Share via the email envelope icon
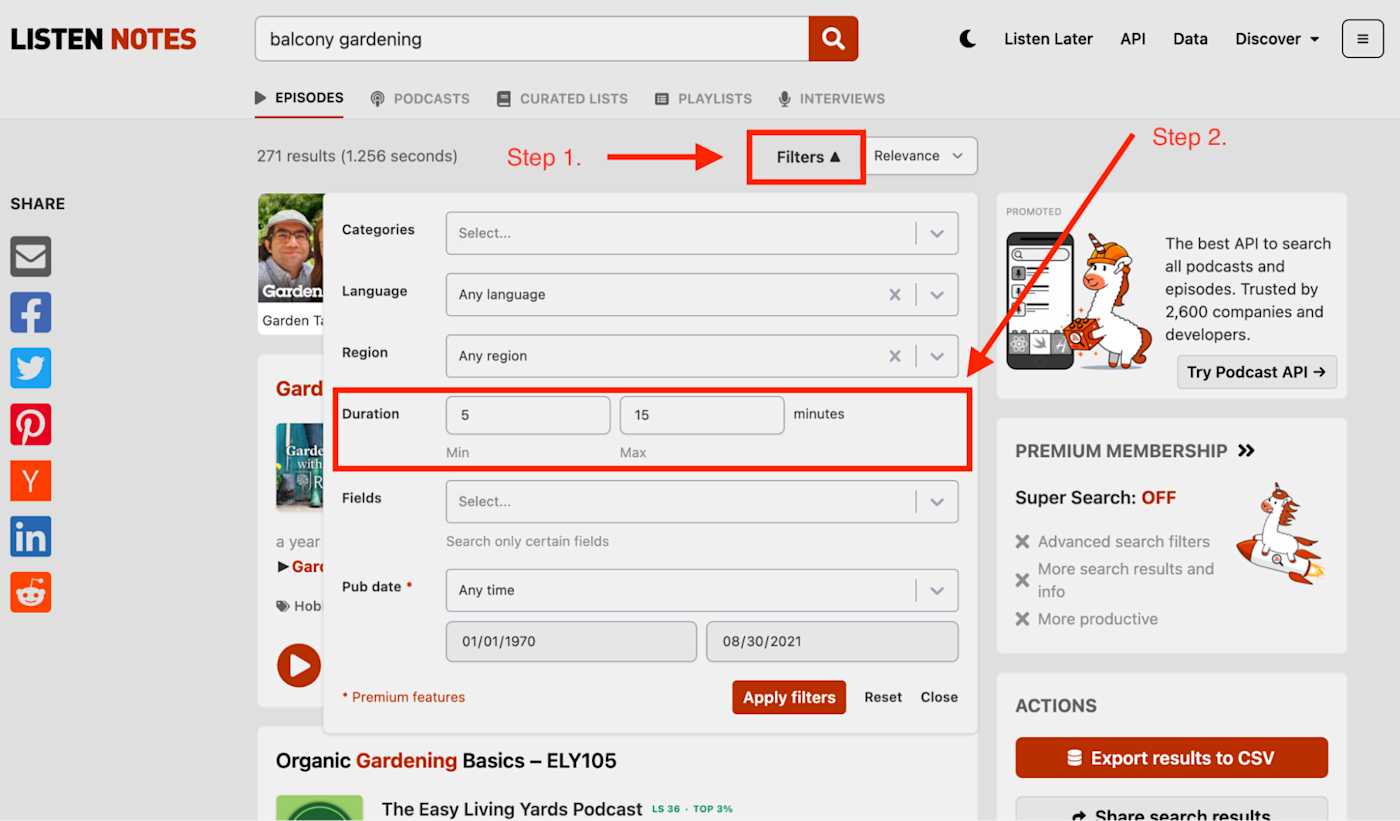 click(31, 257)
